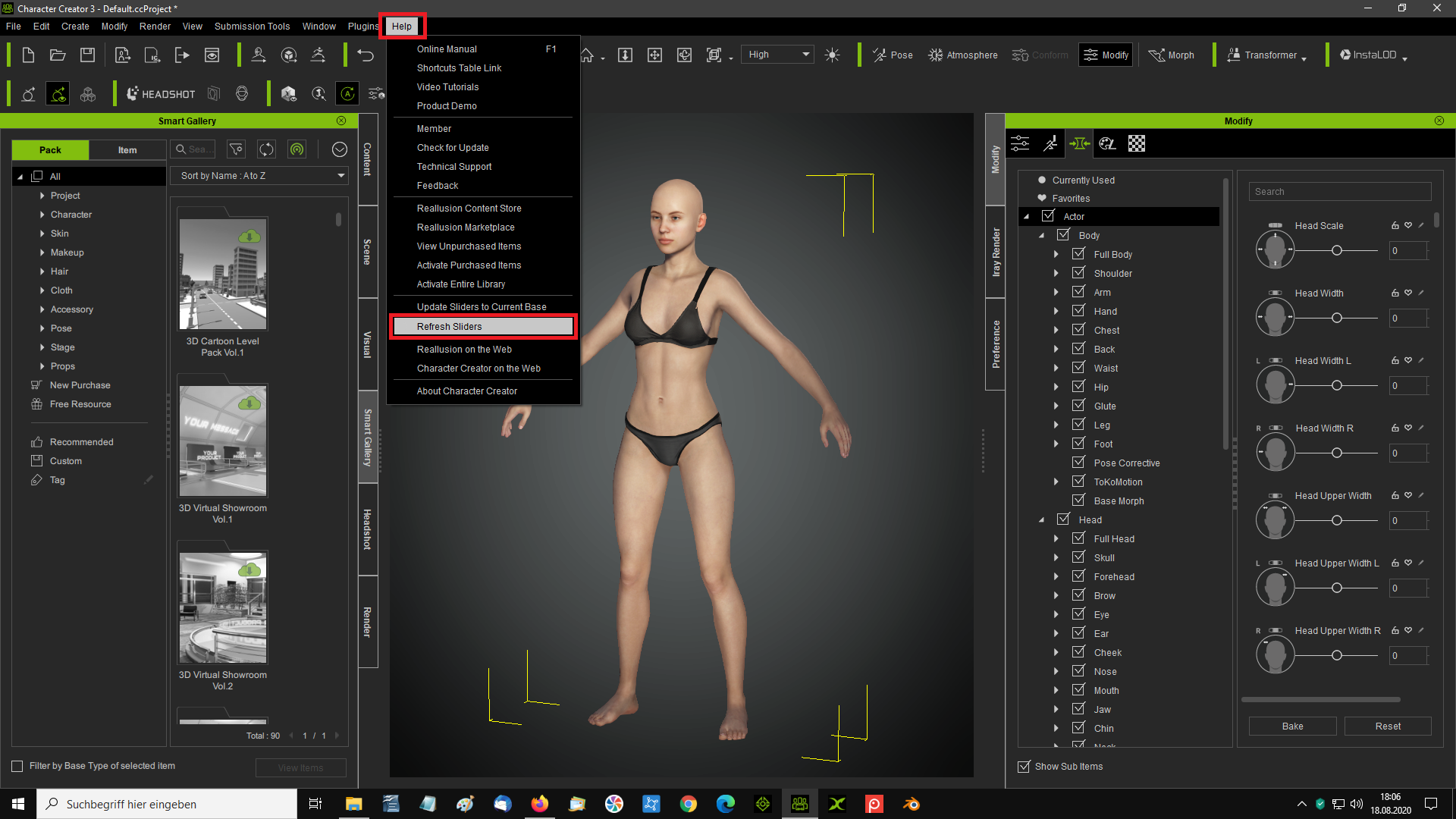Image resolution: width=1456 pixels, height=819 pixels.
Task: Toggle the Nose checkbox in the Head group
Action: click(1078, 671)
